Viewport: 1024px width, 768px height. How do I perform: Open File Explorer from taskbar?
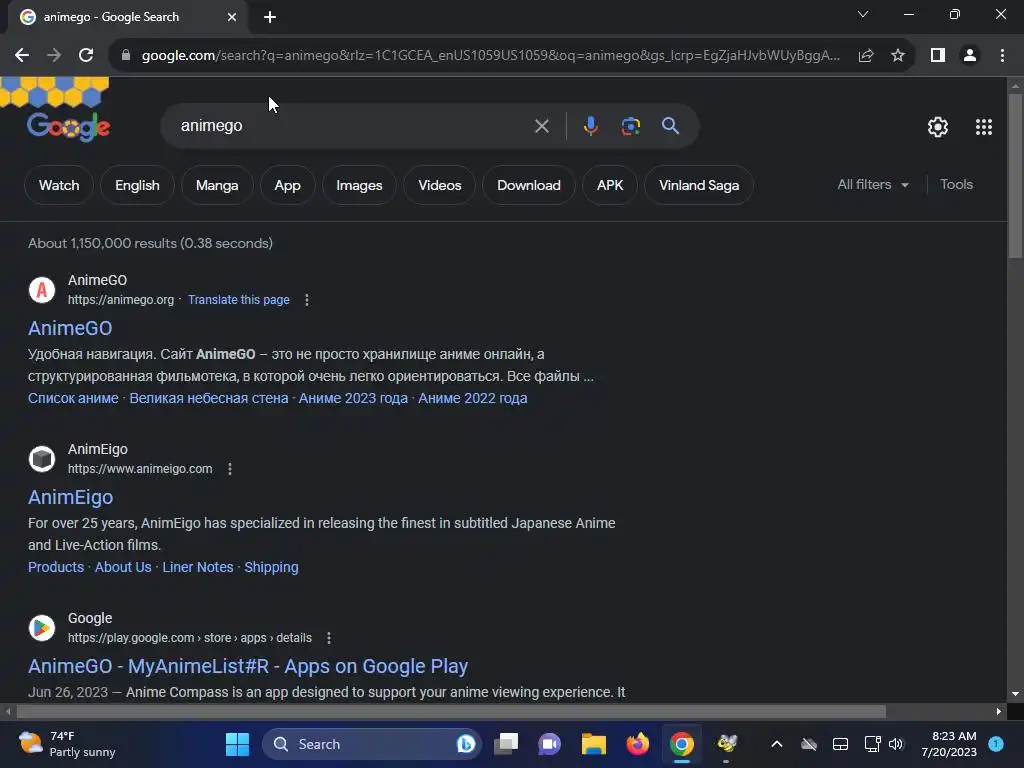click(x=594, y=744)
